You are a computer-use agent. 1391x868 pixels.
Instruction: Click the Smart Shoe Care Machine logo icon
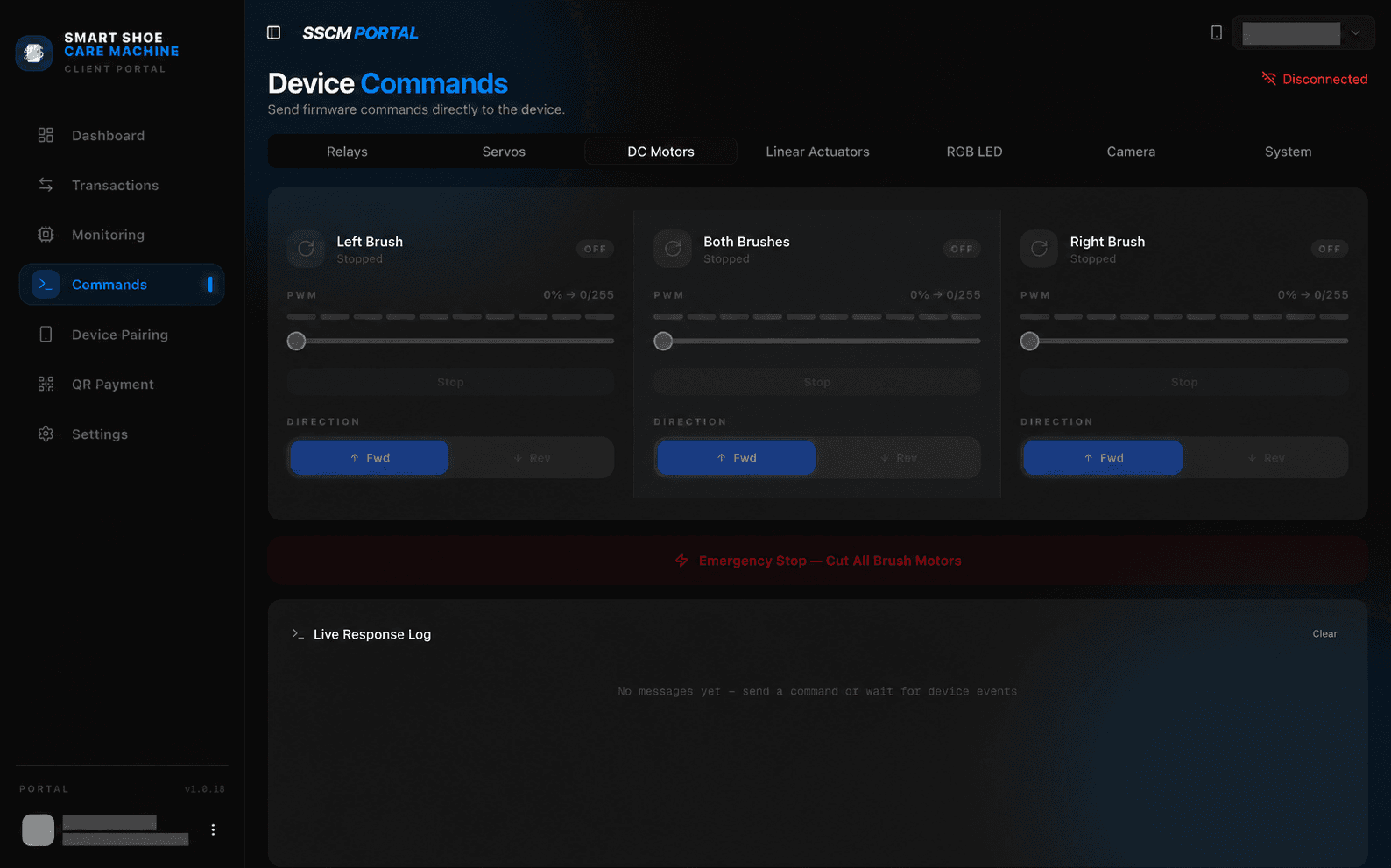[34, 53]
